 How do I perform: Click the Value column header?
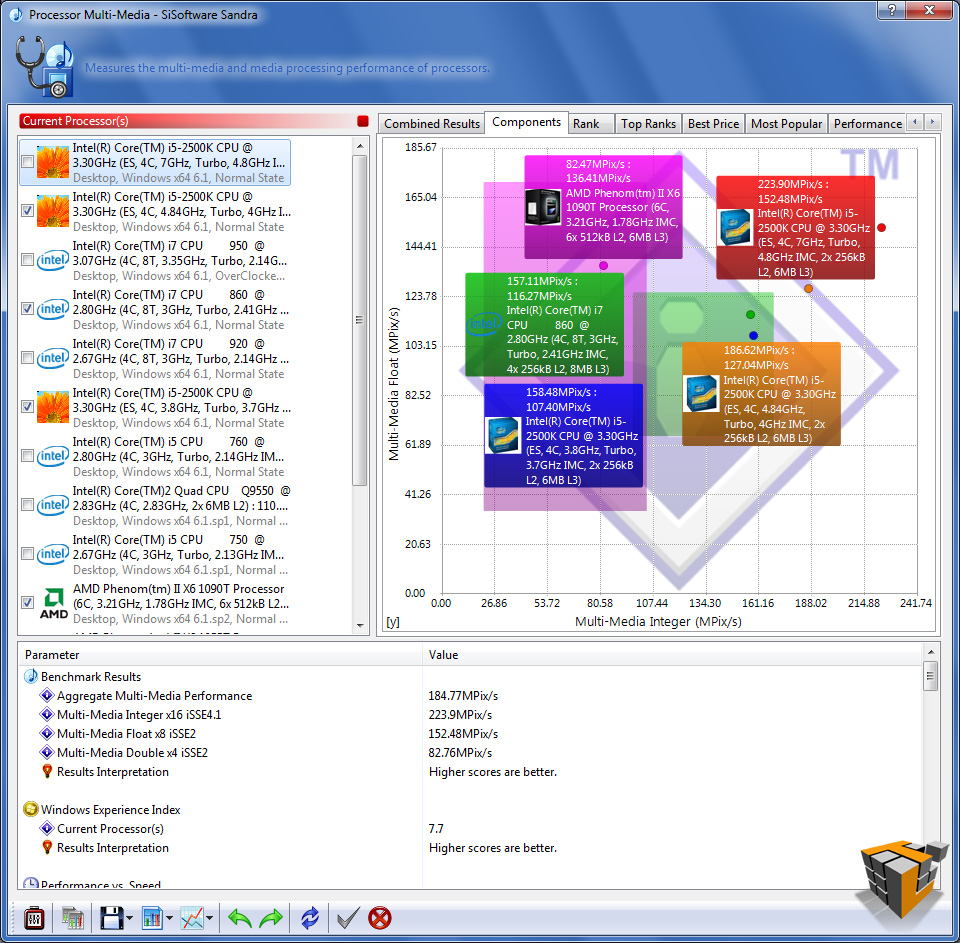672,655
